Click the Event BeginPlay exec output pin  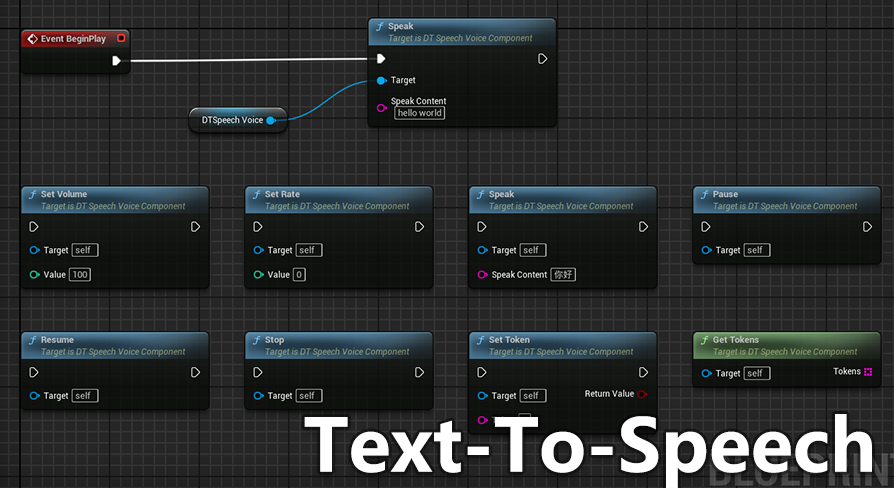tap(117, 61)
